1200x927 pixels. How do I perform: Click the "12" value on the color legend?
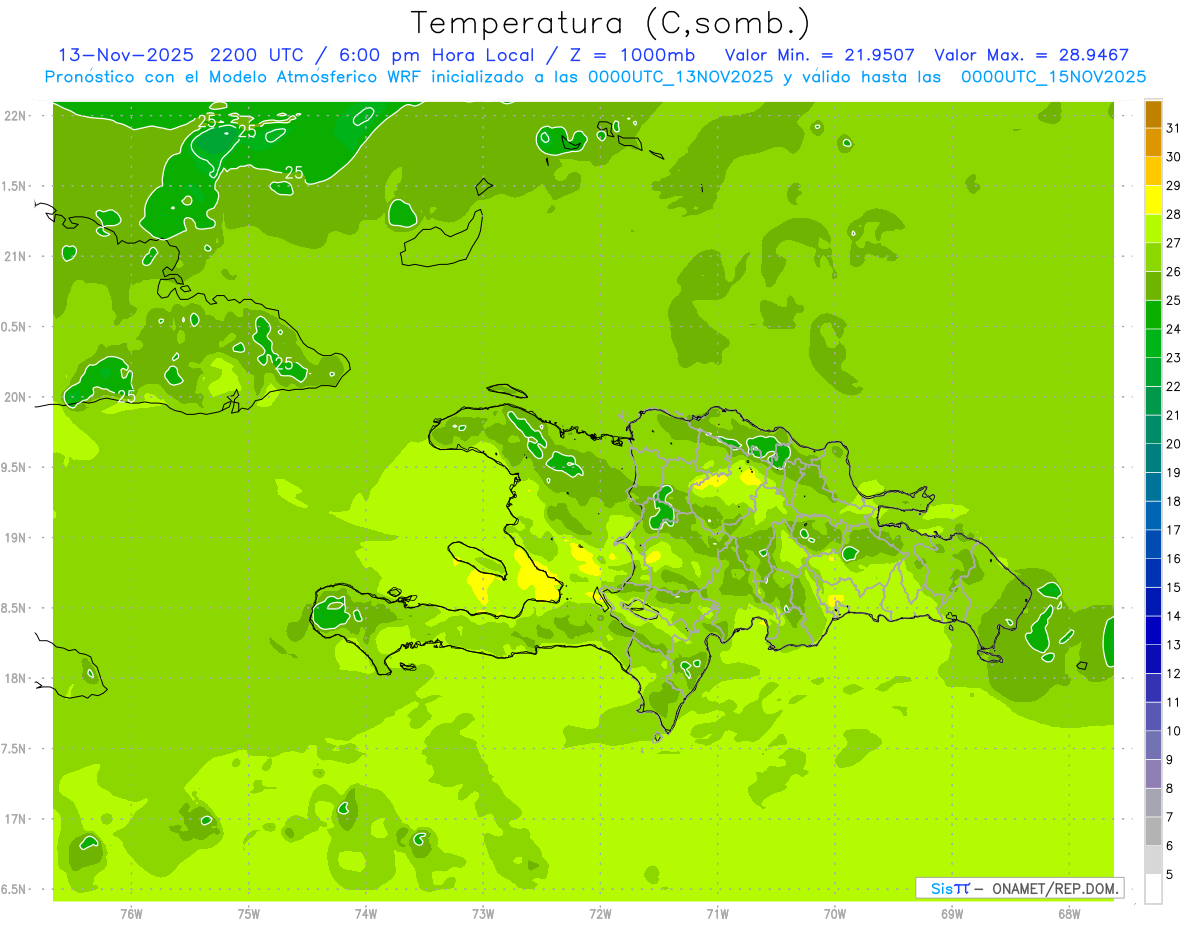point(1173,674)
